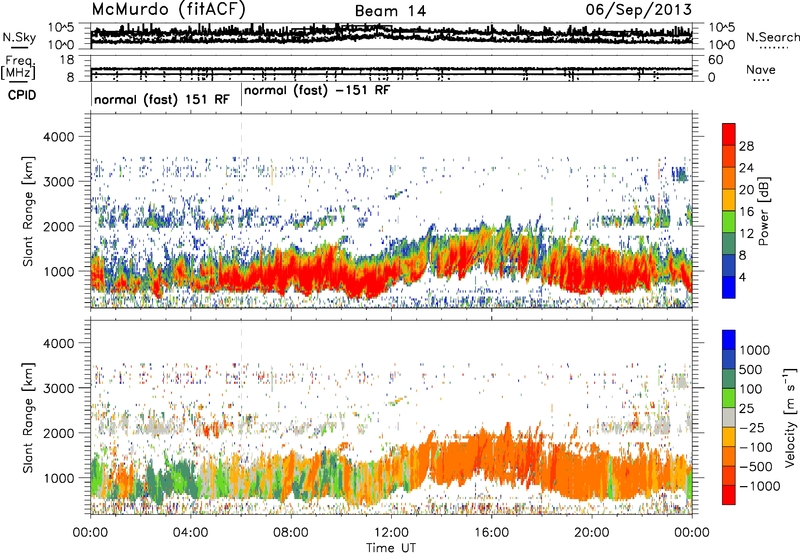Click the "Slant Range [km]" label of power panel

tap(28, 211)
